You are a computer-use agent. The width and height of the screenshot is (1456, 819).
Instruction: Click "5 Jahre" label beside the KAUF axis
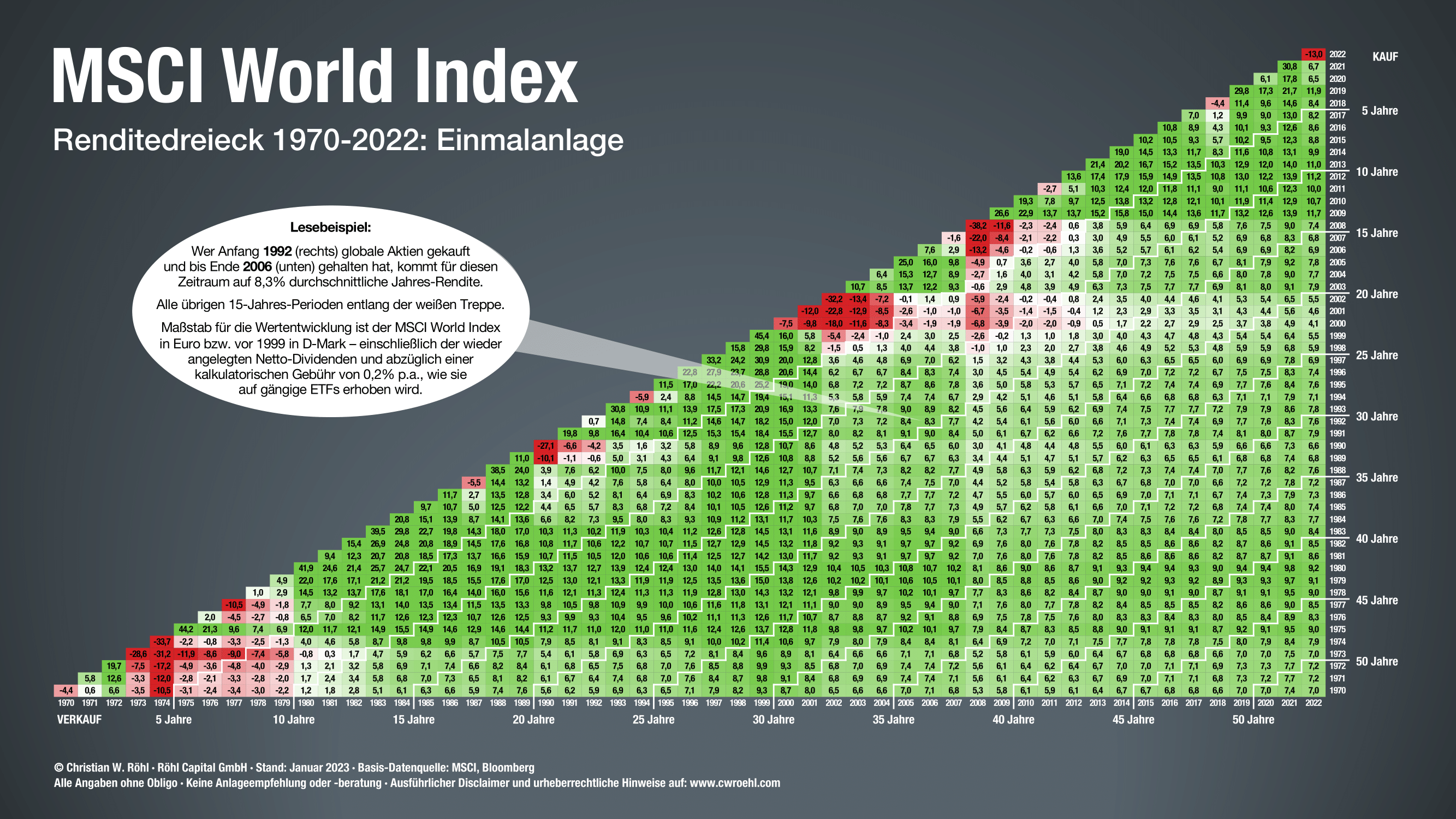(1379, 111)
